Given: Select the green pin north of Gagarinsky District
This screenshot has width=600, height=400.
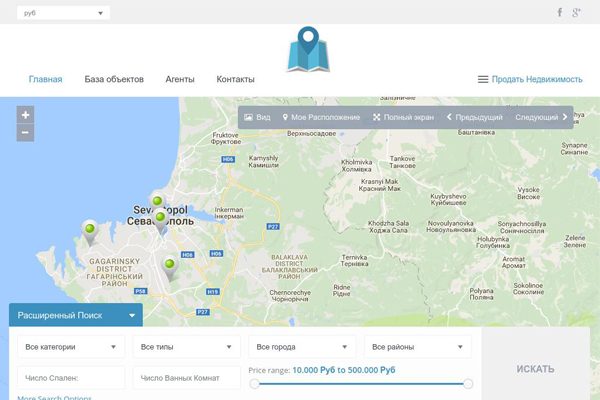Looking at the screenshot, I should click(x=90, y=232).
